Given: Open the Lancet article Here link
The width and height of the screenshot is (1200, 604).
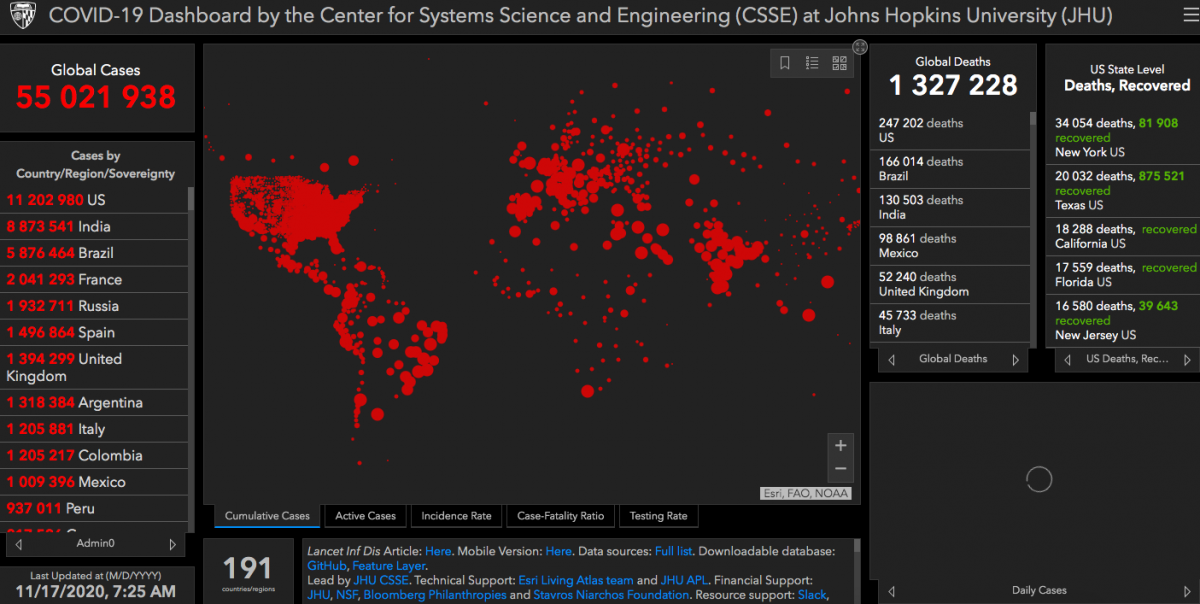Looking at the screenshot, I should coord(438,551).
